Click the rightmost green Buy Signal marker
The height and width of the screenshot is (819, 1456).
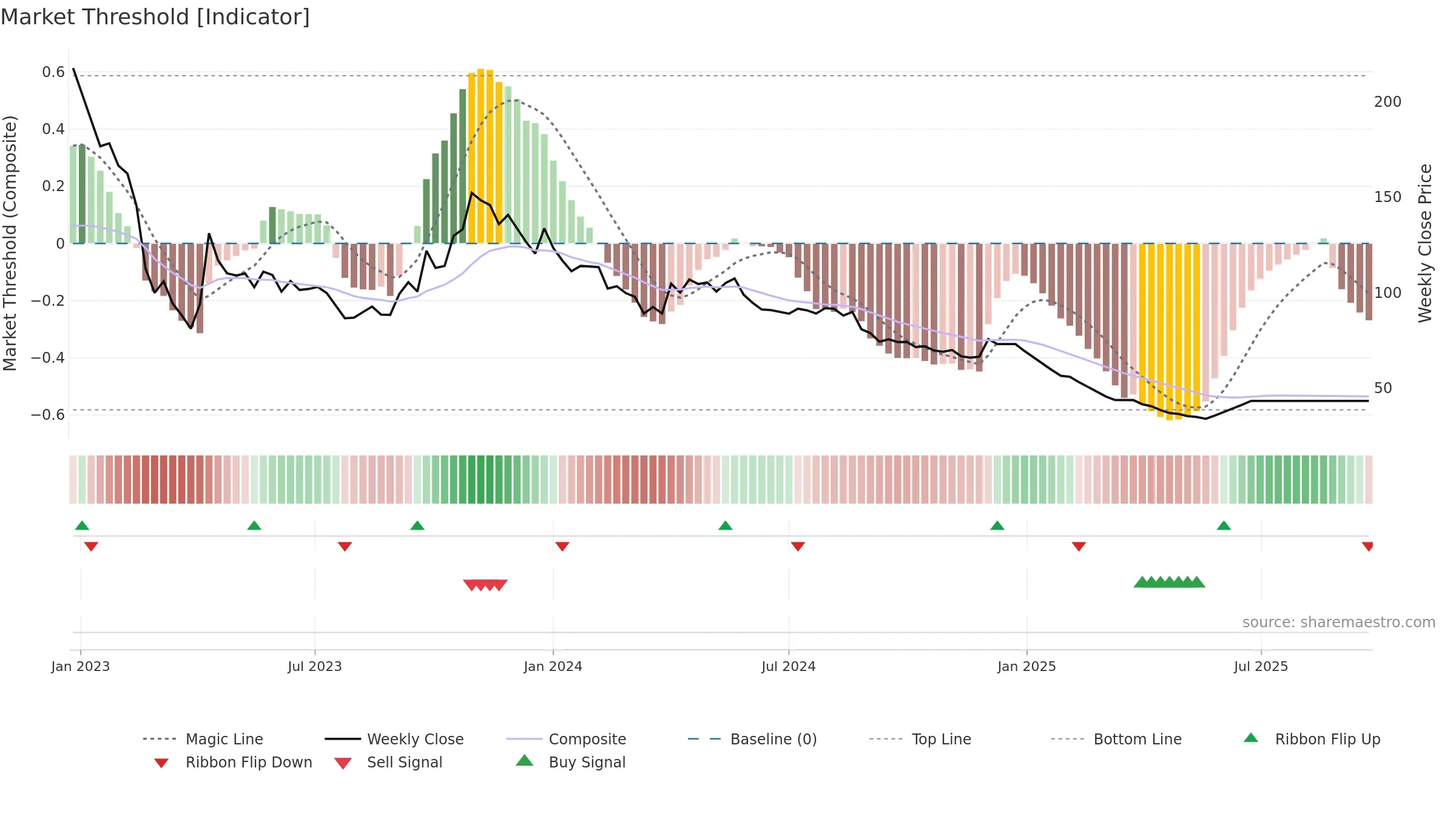tap(1197, 582)
